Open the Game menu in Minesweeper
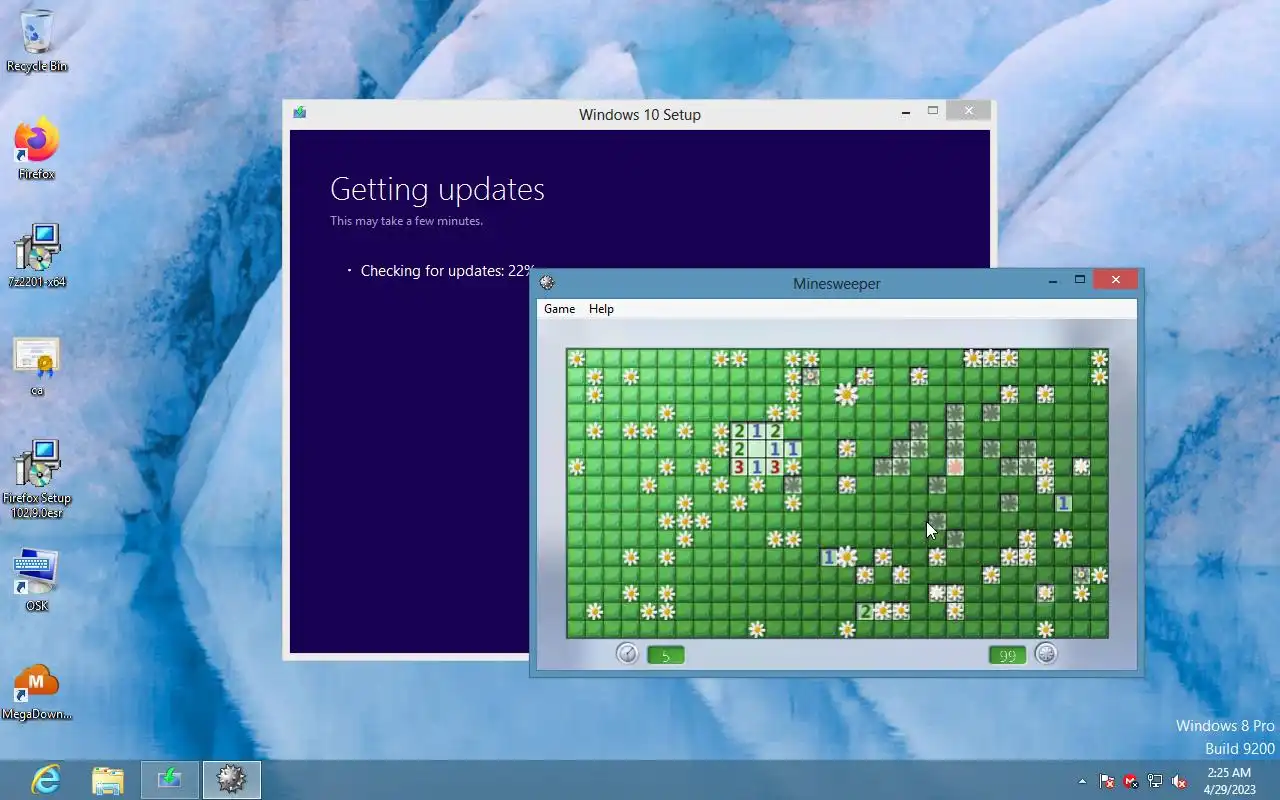Screen dimensions: 1280x800 559,309
